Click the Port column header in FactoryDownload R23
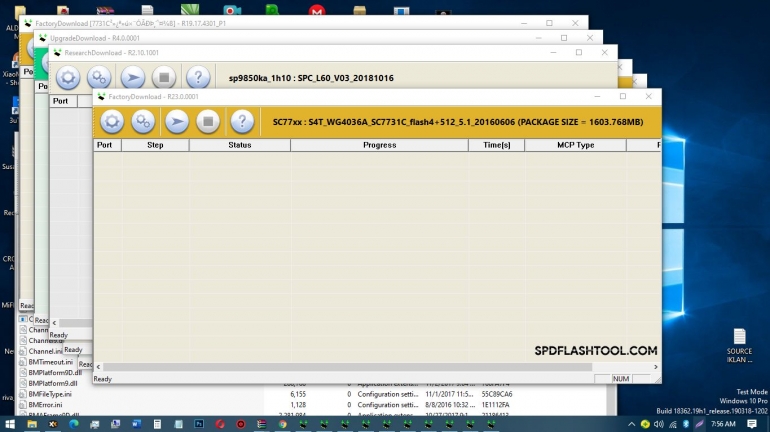 (x=107, y=145)
